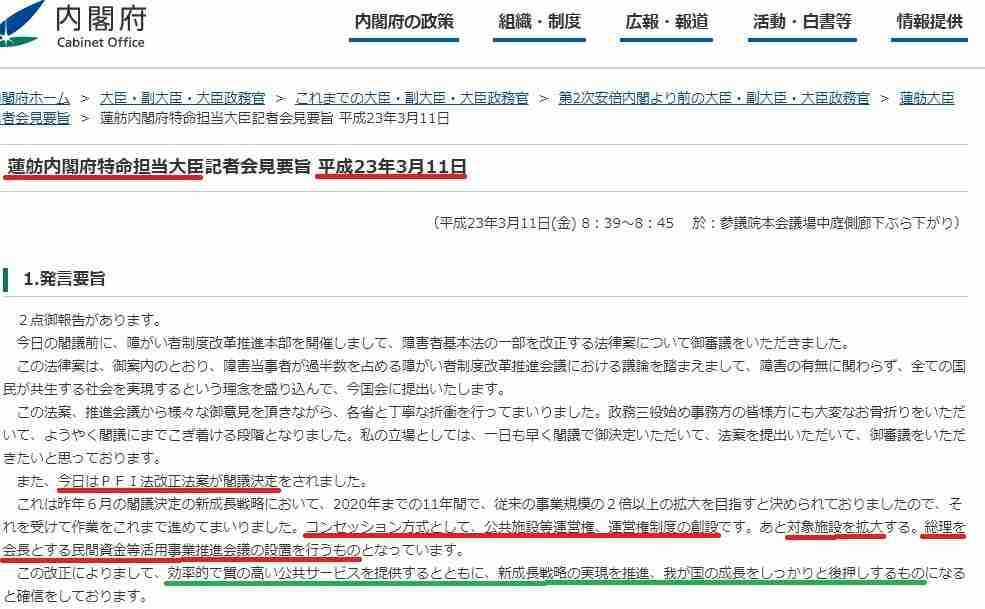Click the Cabinet Office green leaf logo
Screen dimensions: 985x609
click(20, 22)
